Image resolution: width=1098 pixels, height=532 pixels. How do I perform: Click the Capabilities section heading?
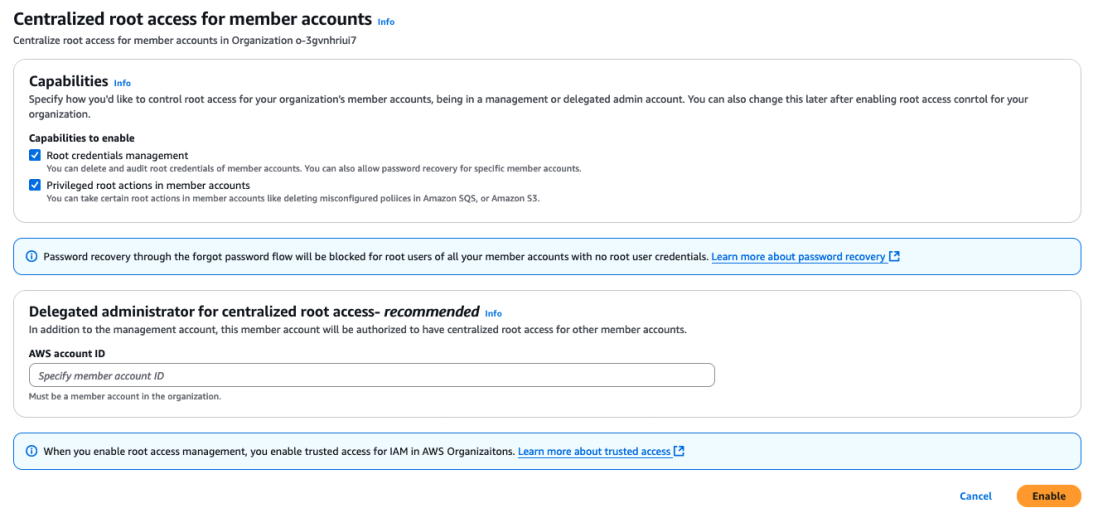pos(68,81)
